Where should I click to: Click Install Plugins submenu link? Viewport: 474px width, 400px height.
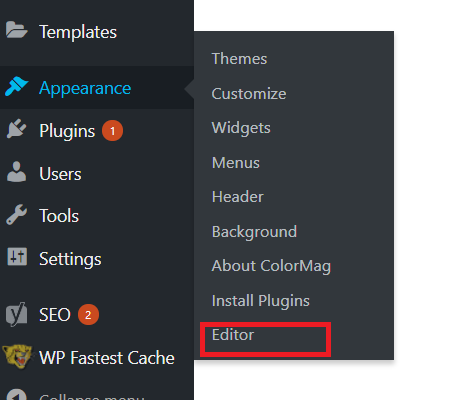[261, 301]
